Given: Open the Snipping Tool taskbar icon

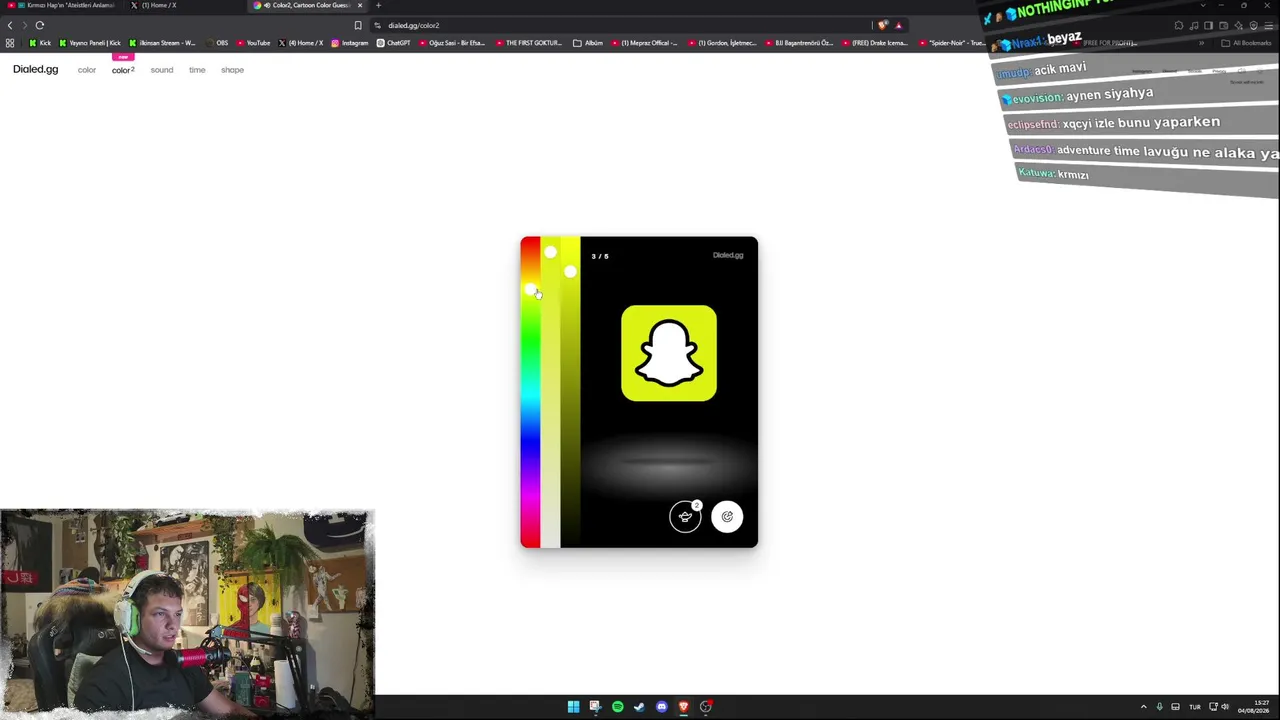Looking at the screenshot, I should [595, 707].
